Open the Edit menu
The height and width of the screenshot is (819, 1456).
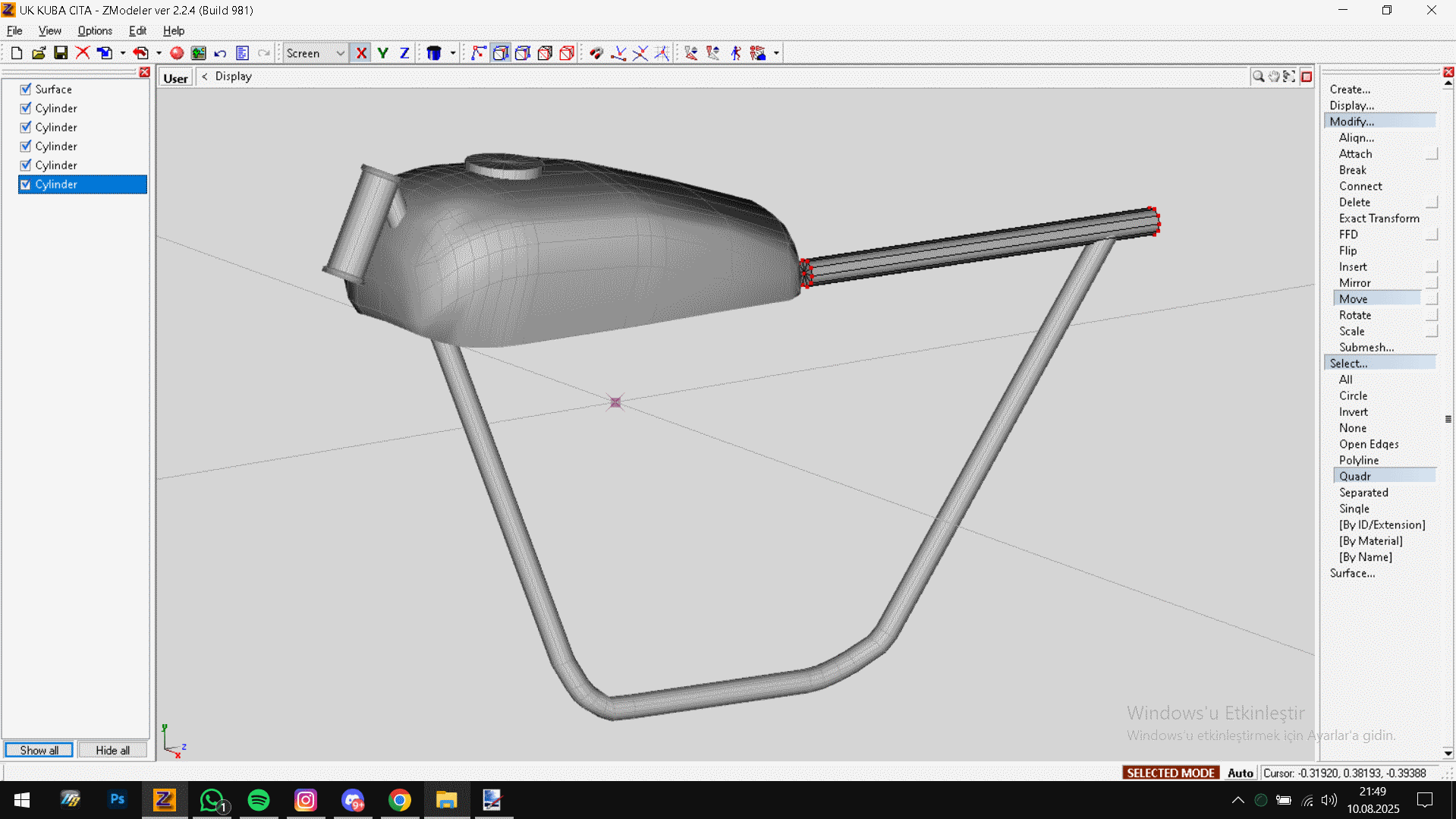pos(137,31)
